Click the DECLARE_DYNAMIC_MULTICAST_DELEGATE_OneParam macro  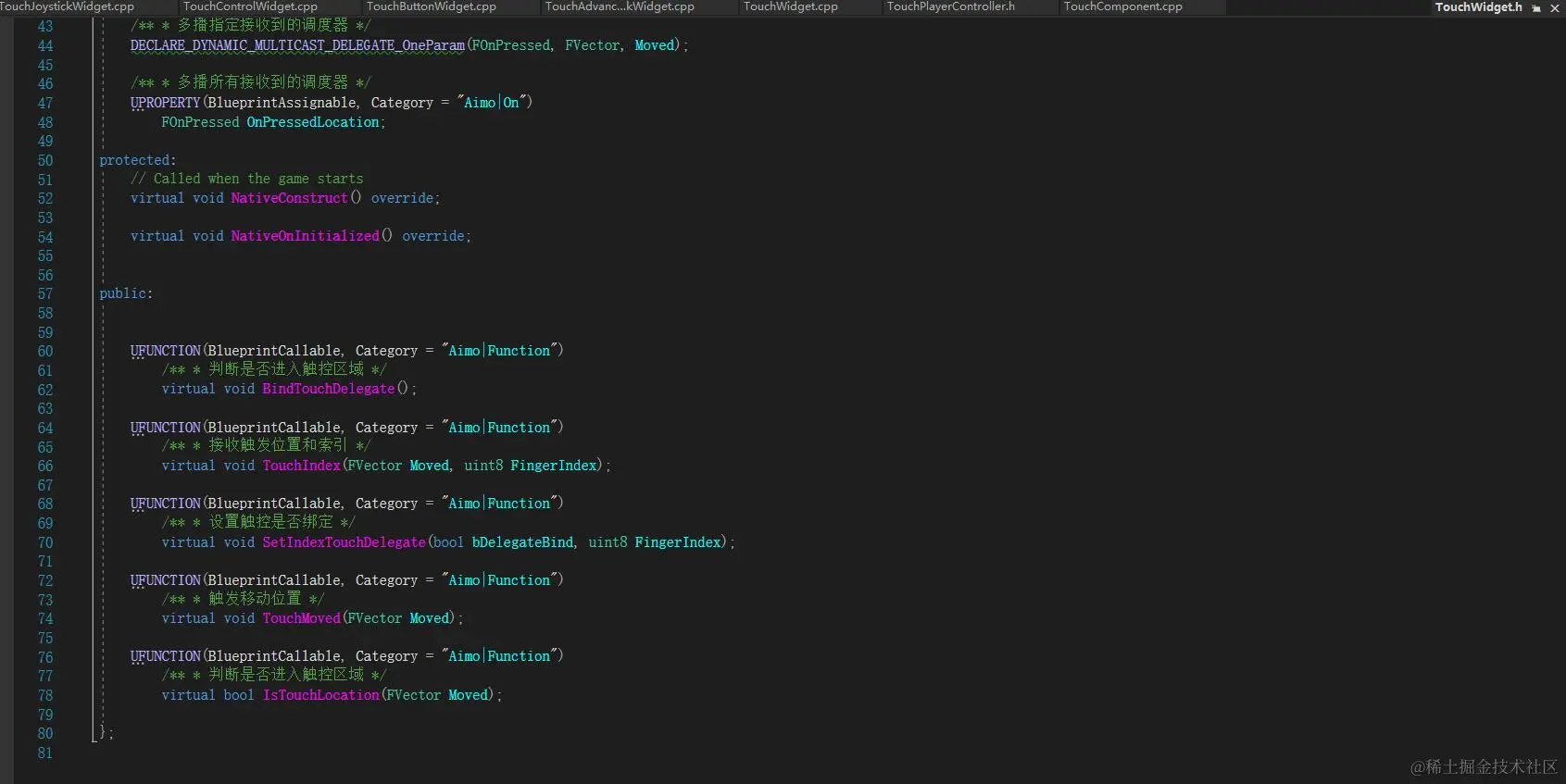(297, 45)
